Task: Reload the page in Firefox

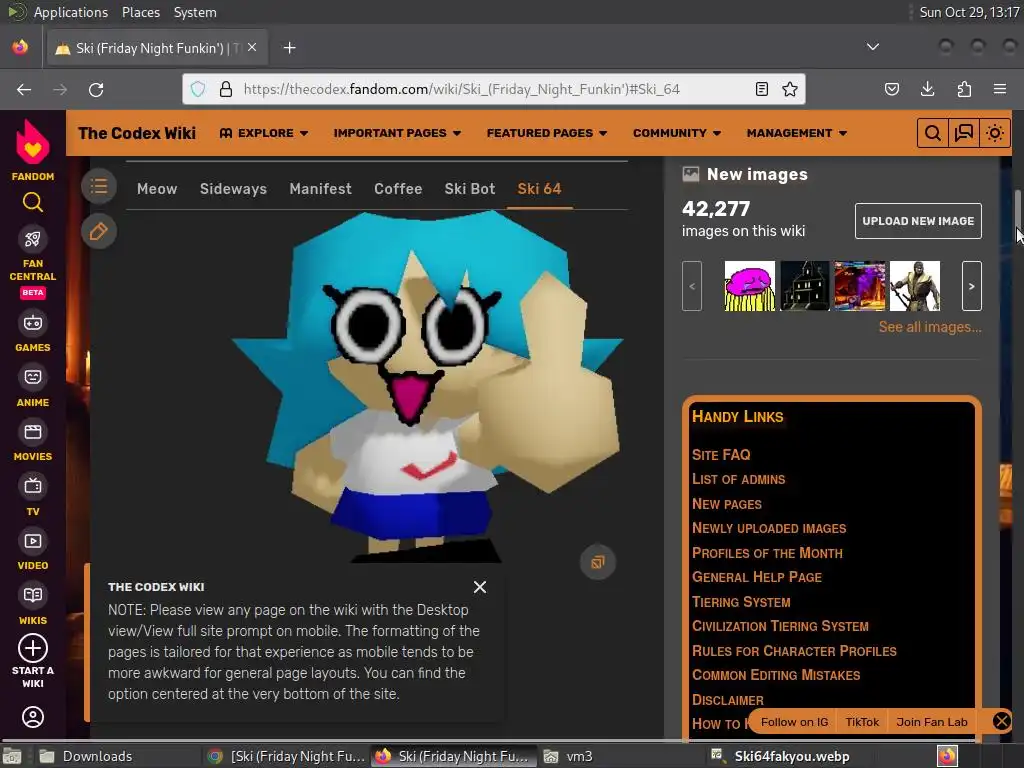Action: tap(96, 89)
